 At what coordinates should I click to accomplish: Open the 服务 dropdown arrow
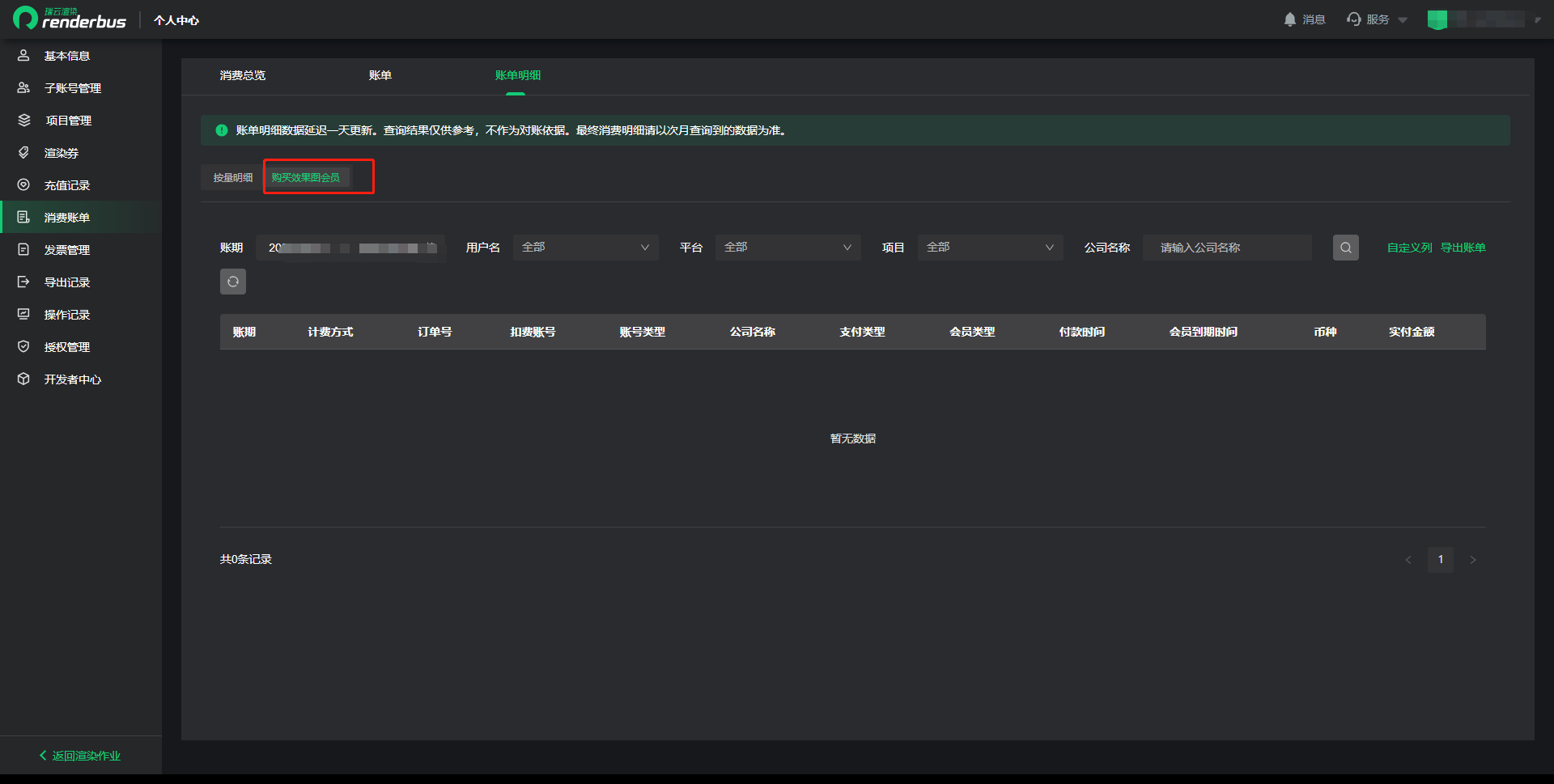coord(1403,20)
